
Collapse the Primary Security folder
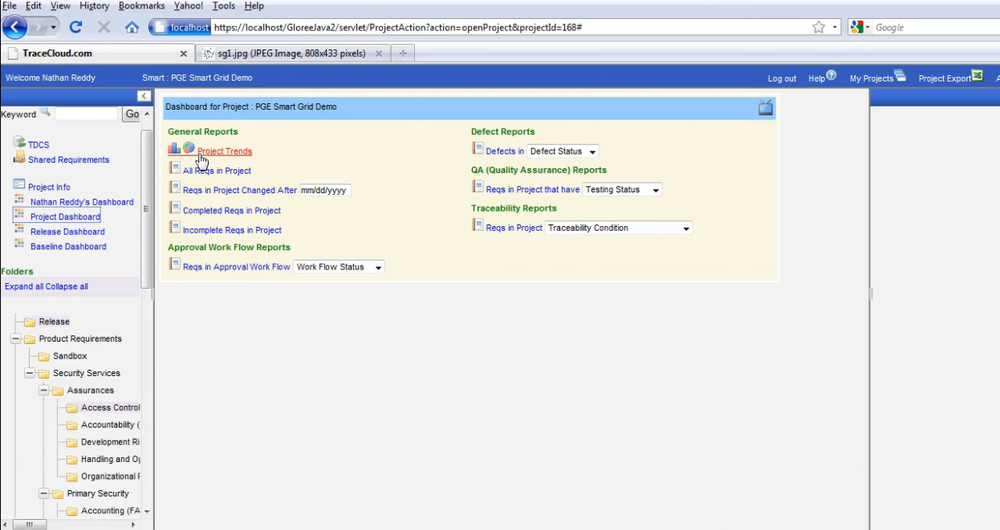tap(44, 494)
